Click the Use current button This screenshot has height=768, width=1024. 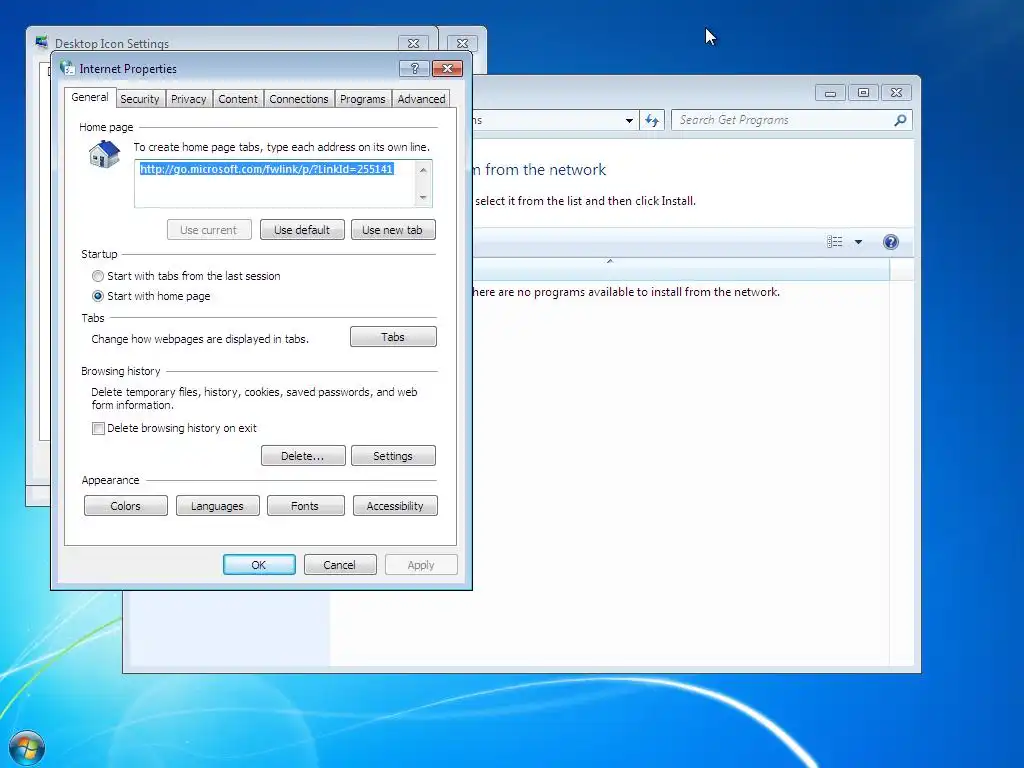(209, 230)
